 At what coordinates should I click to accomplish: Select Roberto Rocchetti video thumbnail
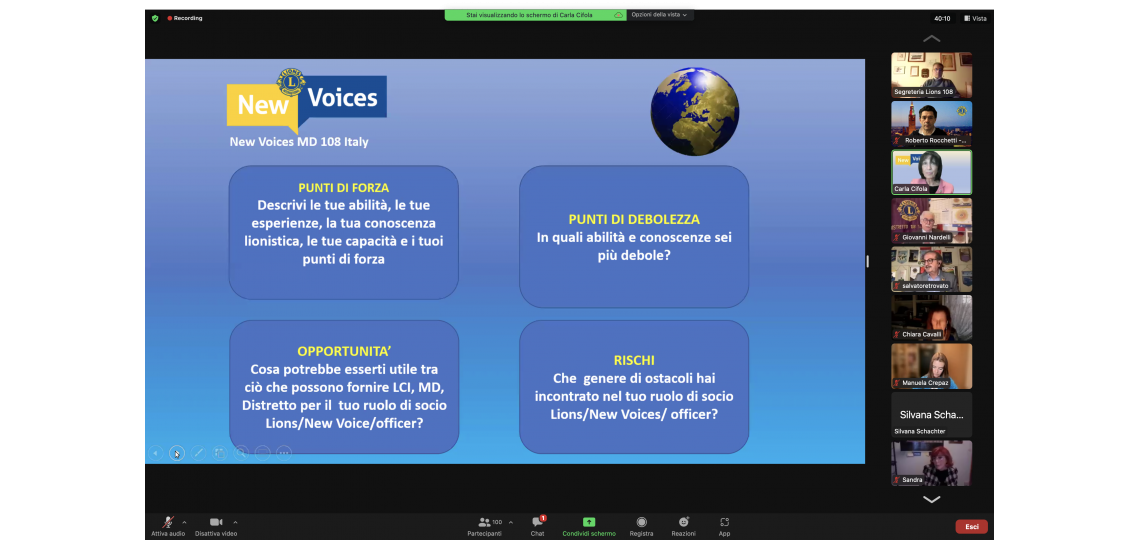click(931, 124)
